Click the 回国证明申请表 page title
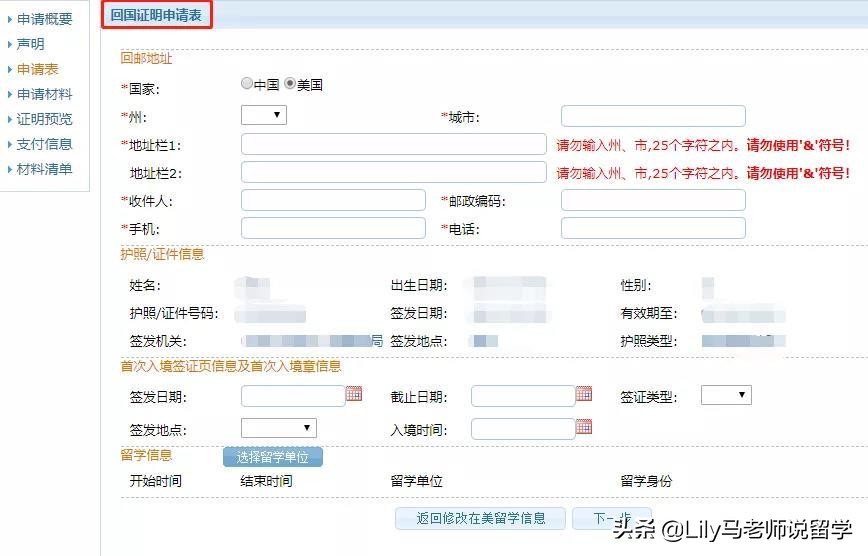 coord(156,15)
